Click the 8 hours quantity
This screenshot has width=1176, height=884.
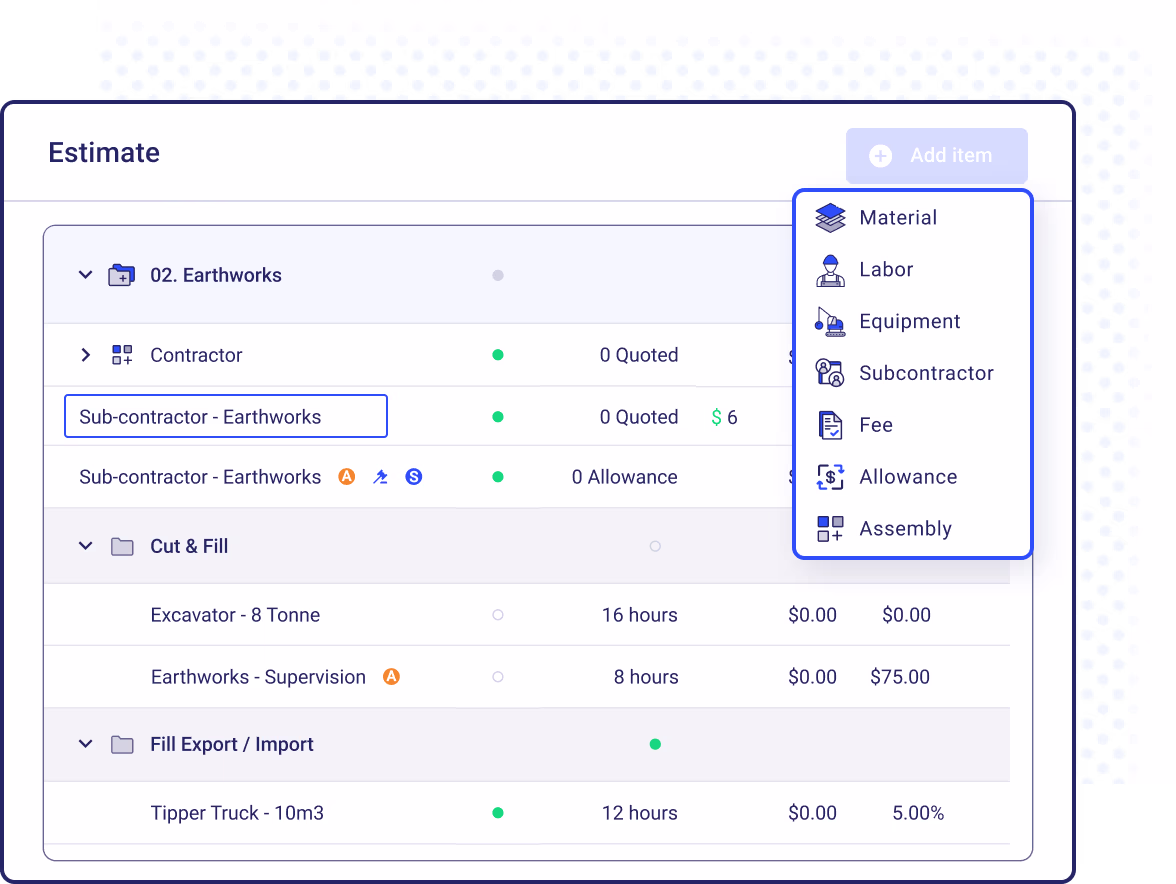[646, 677]
